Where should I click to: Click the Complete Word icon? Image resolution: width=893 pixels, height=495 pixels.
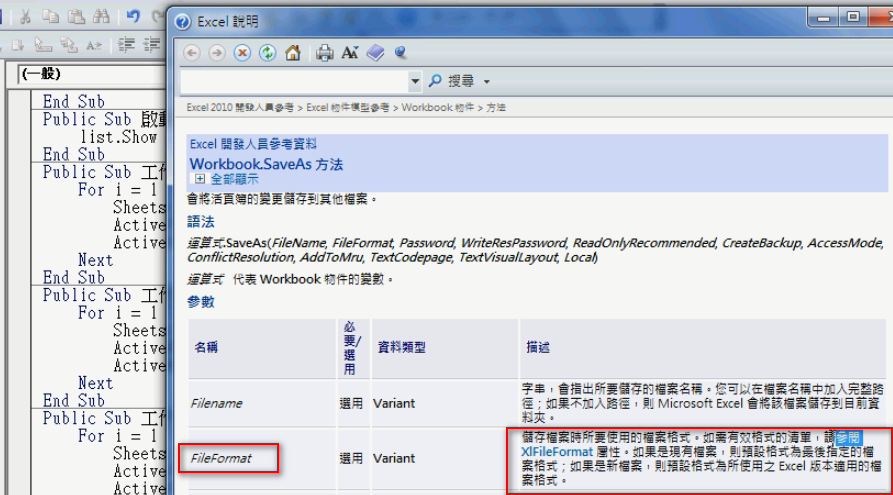(x=94, y=45)
